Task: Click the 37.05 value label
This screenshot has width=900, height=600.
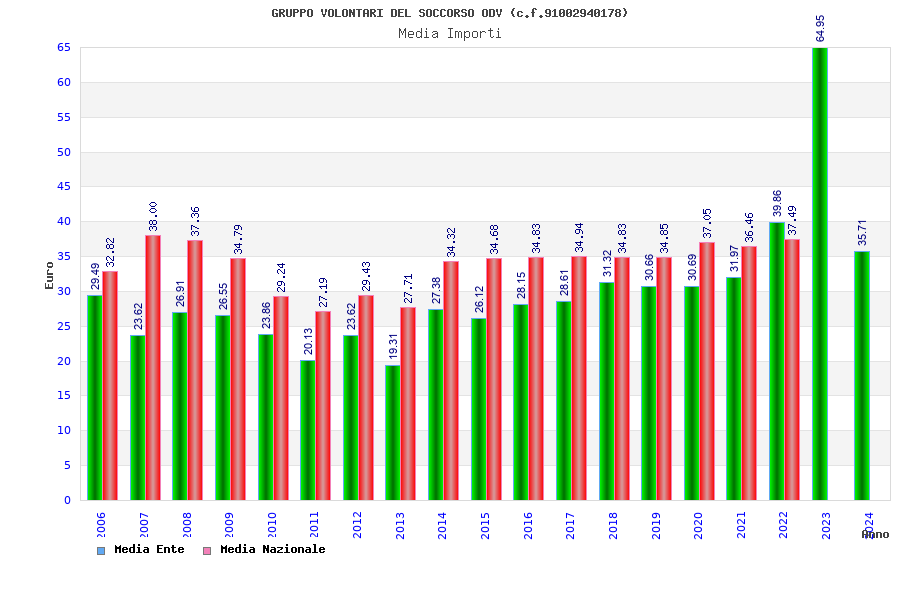Action: pos(707,223)
